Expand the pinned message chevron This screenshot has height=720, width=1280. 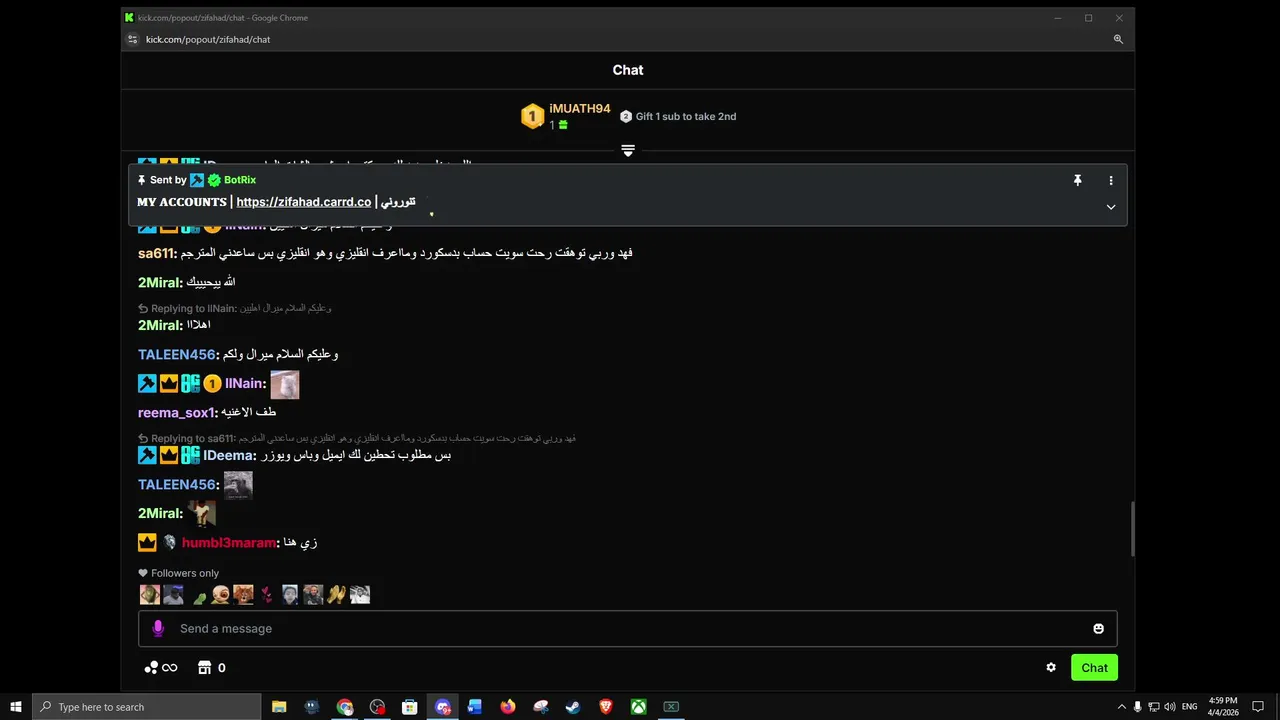click(1110, 207)
